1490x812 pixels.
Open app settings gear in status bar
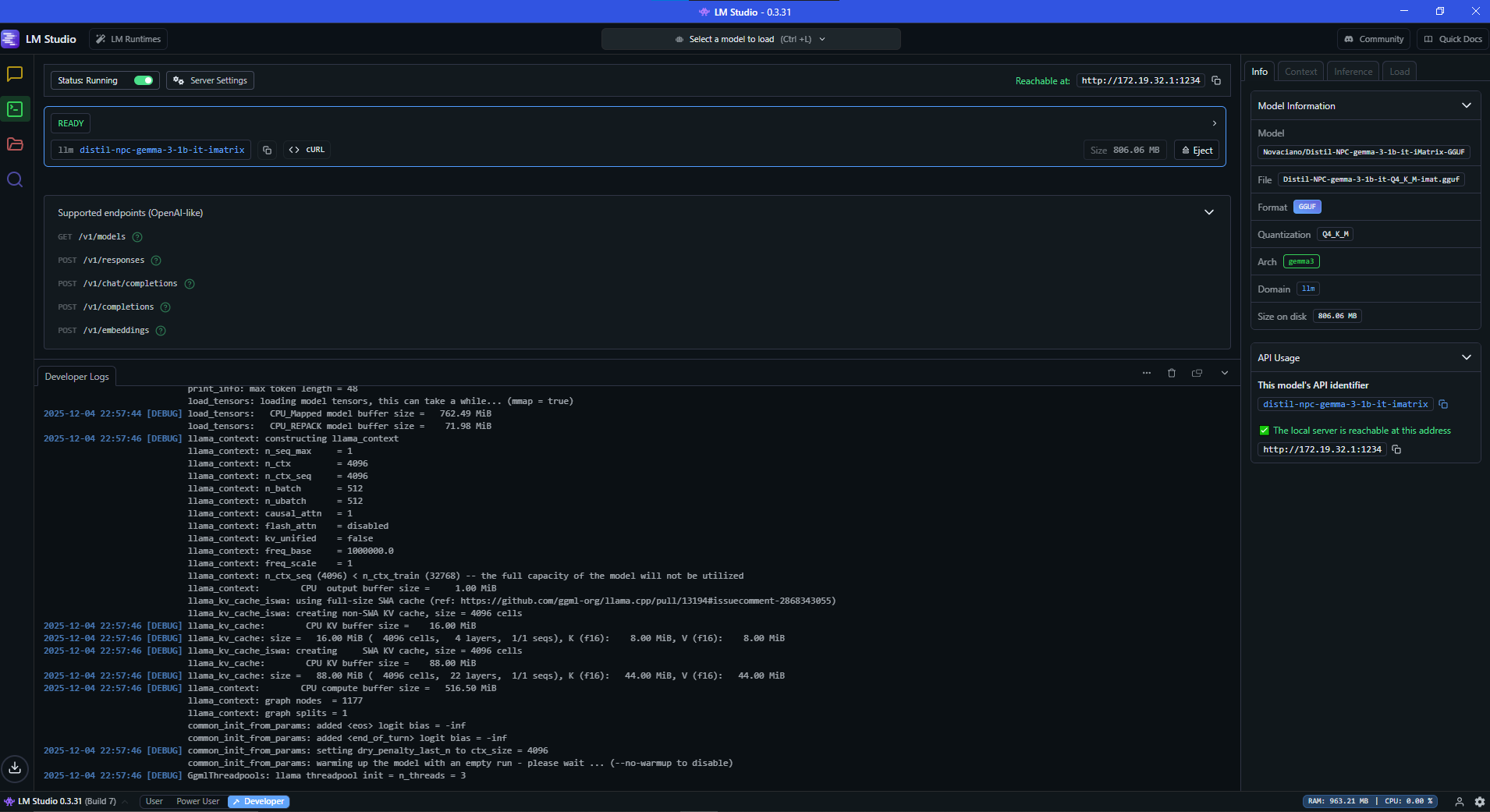click(1479, 801)
